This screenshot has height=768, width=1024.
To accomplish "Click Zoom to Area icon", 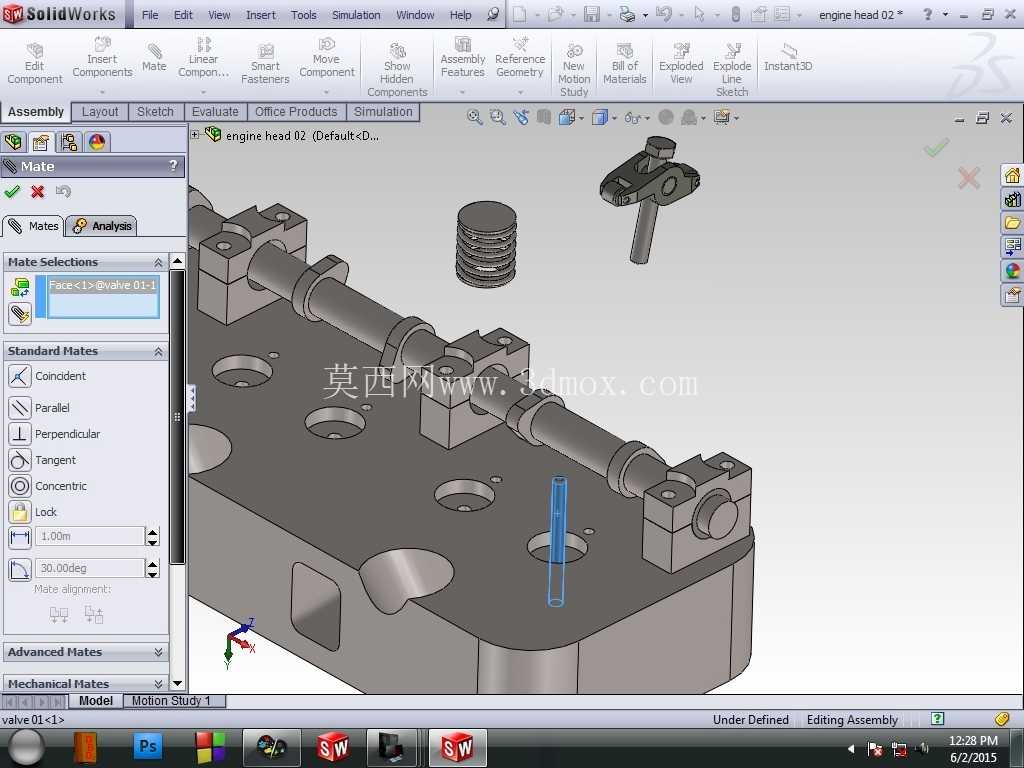I will 498,118.
